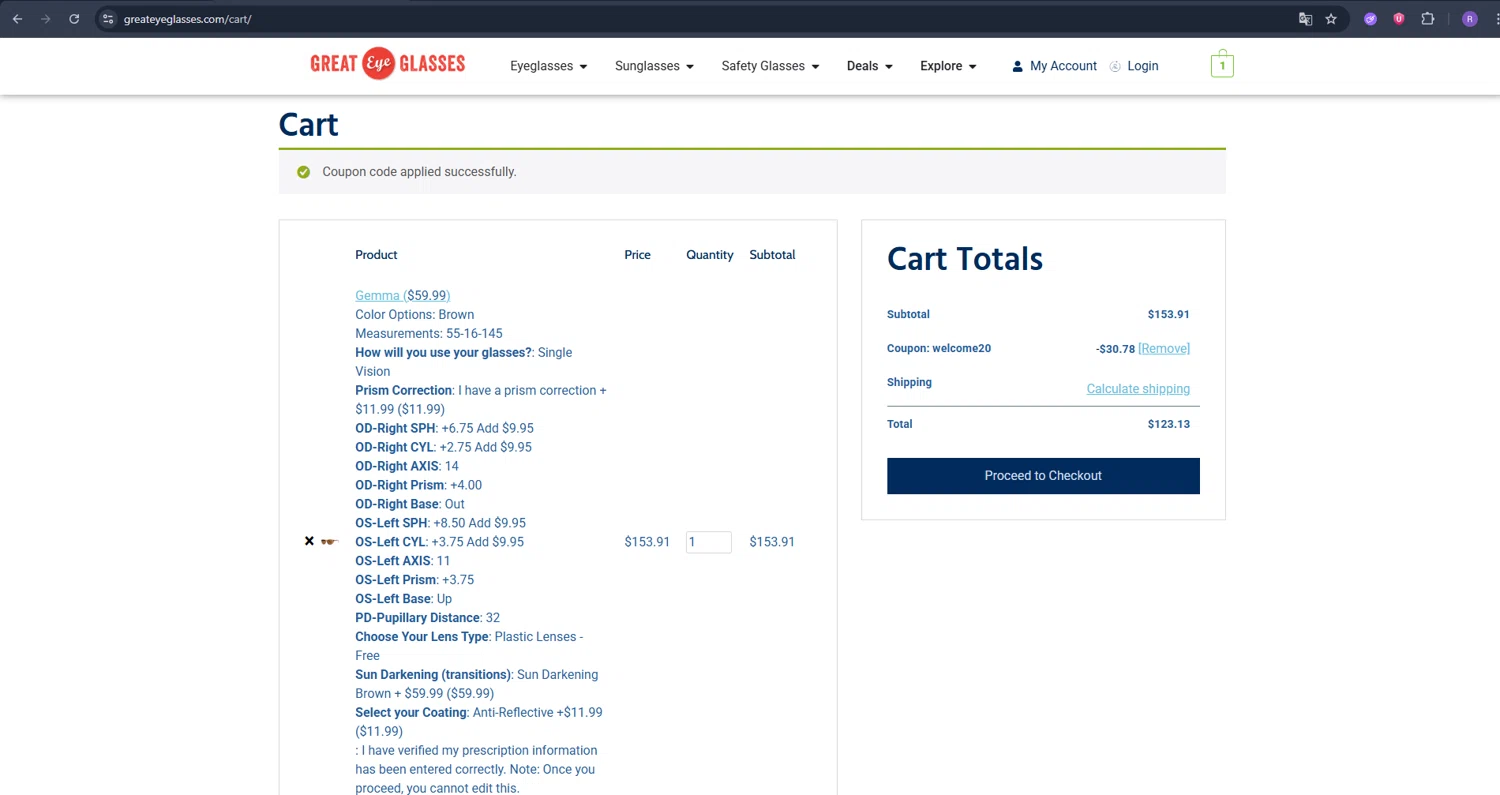The image size is (1500, 795).
Task: Reload the page with the refresh icon
Action: point(74,19)
